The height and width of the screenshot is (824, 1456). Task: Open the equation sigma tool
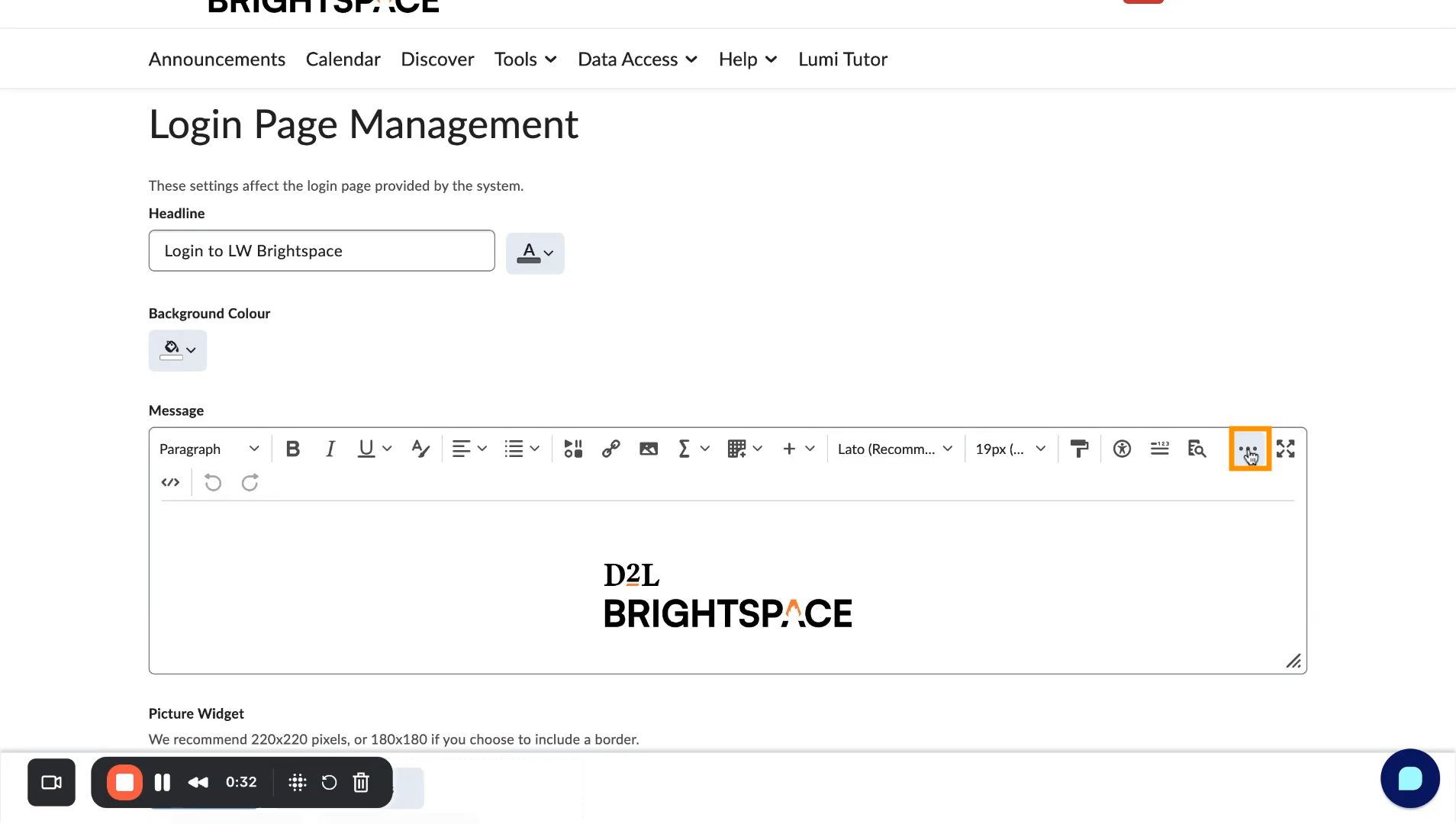pyautogui.click(x=685, y=449)
